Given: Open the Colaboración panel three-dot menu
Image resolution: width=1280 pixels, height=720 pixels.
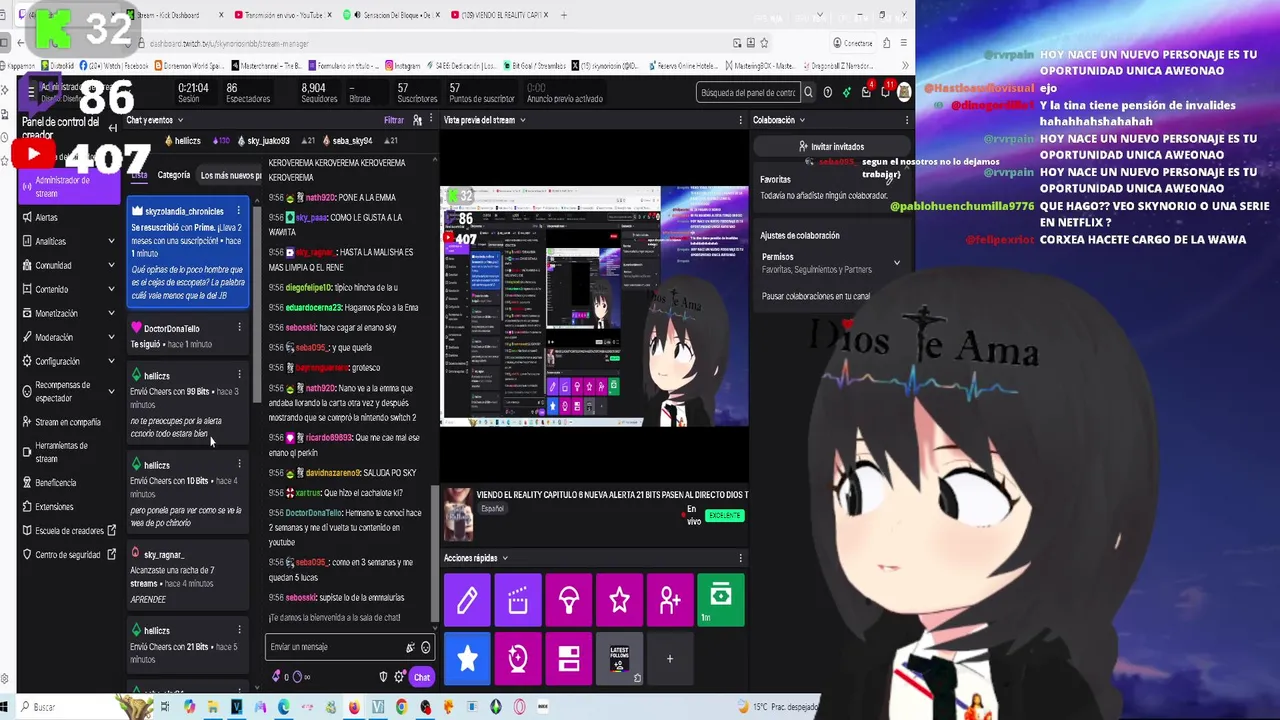Looking at the screenshot, I should (906, 120).
